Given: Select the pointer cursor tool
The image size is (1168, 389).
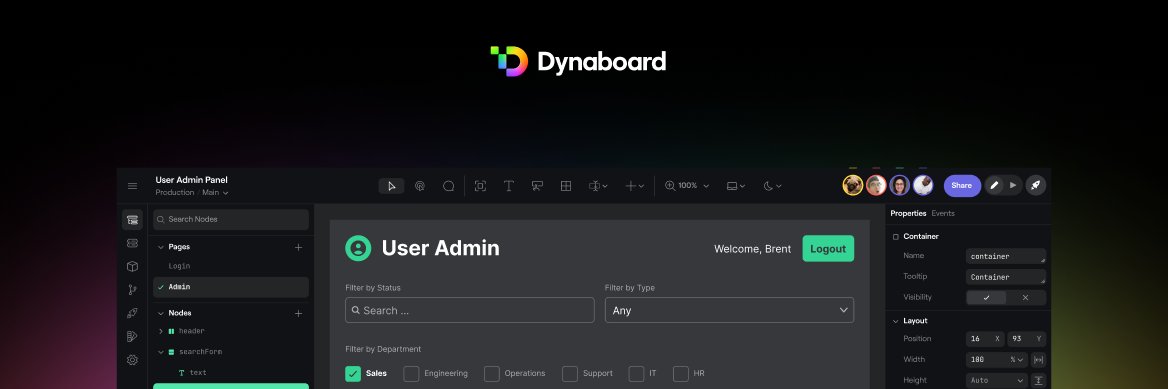Looking at the screenshot, I should tap(391, 186).
